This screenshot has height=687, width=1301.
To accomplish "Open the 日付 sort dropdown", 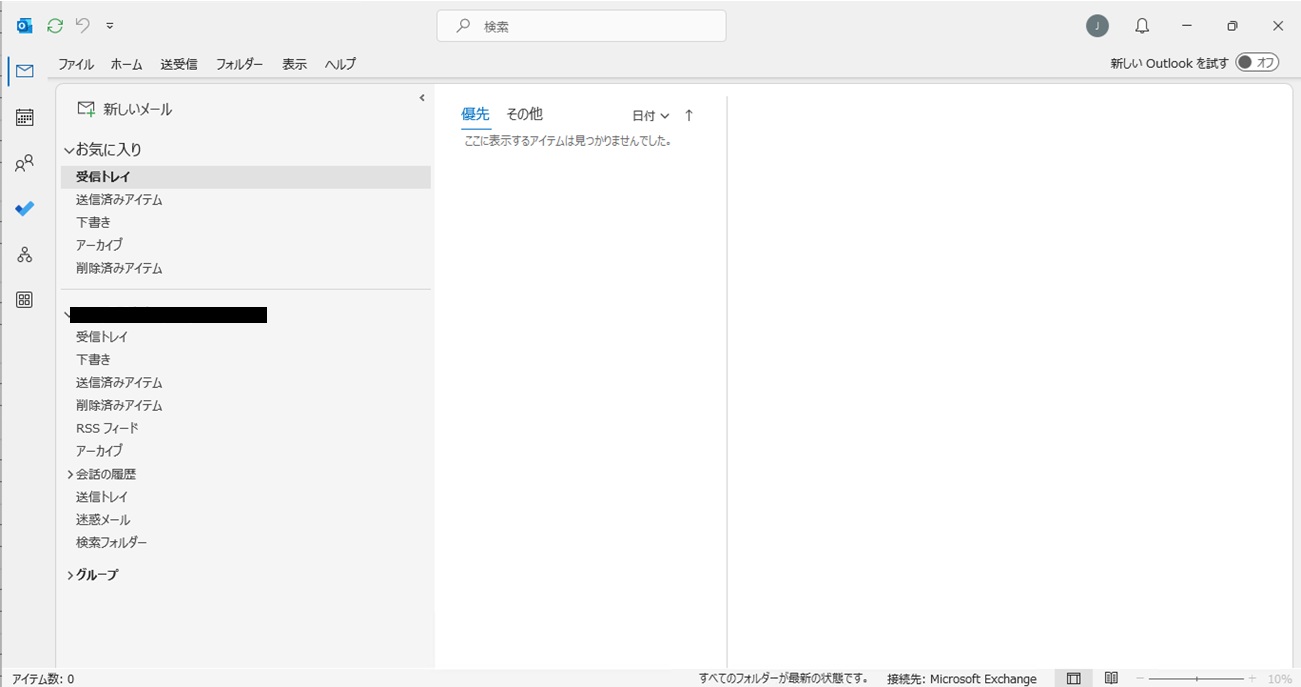I will 650,116.
